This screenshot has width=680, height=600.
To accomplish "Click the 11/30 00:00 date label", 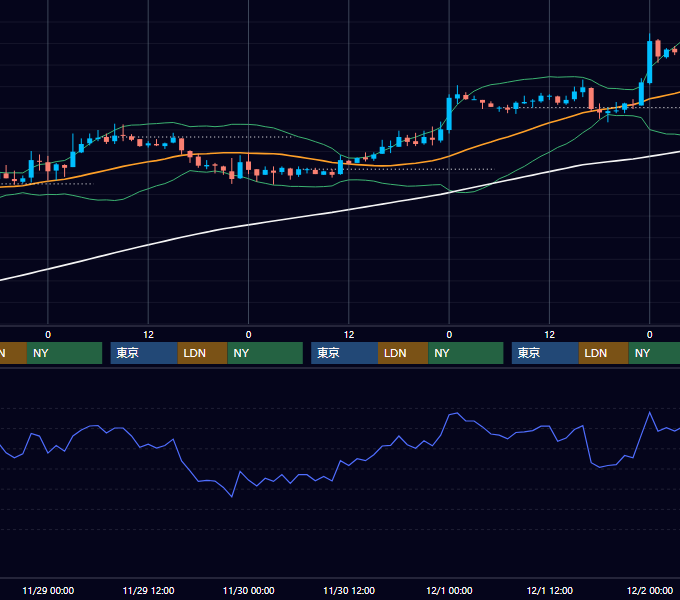I will (248, 590).
